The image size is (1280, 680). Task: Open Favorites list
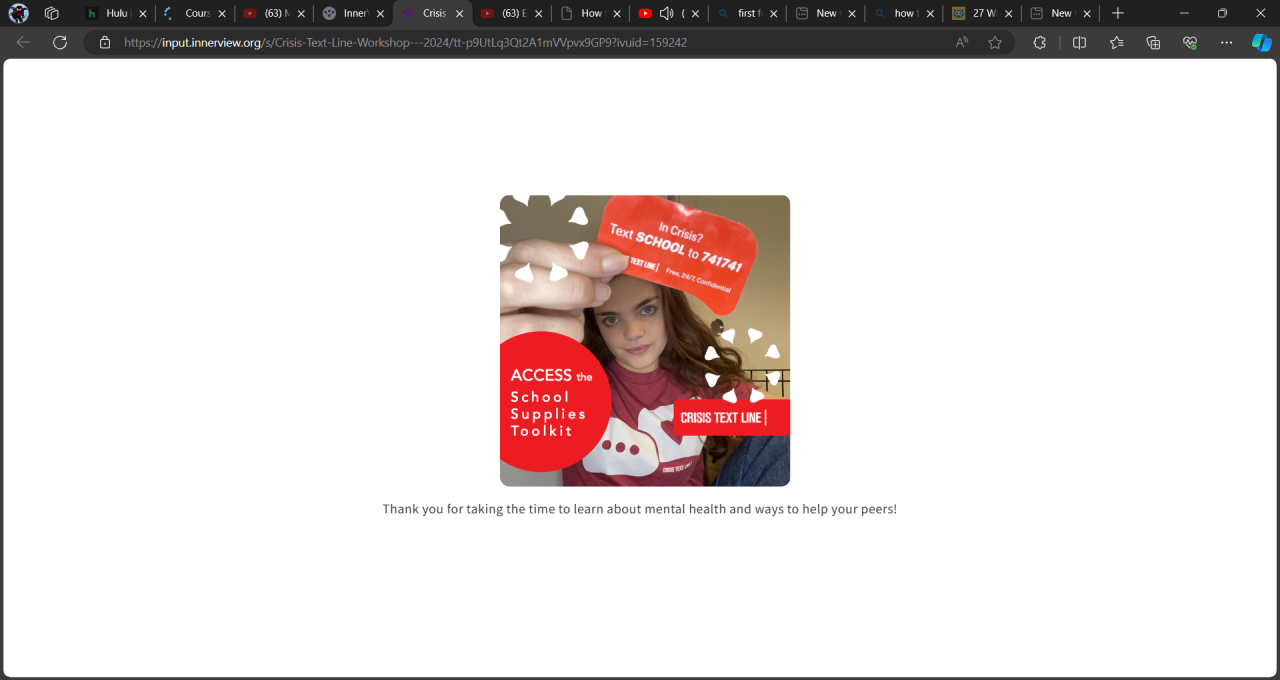tap(1116, 43)
